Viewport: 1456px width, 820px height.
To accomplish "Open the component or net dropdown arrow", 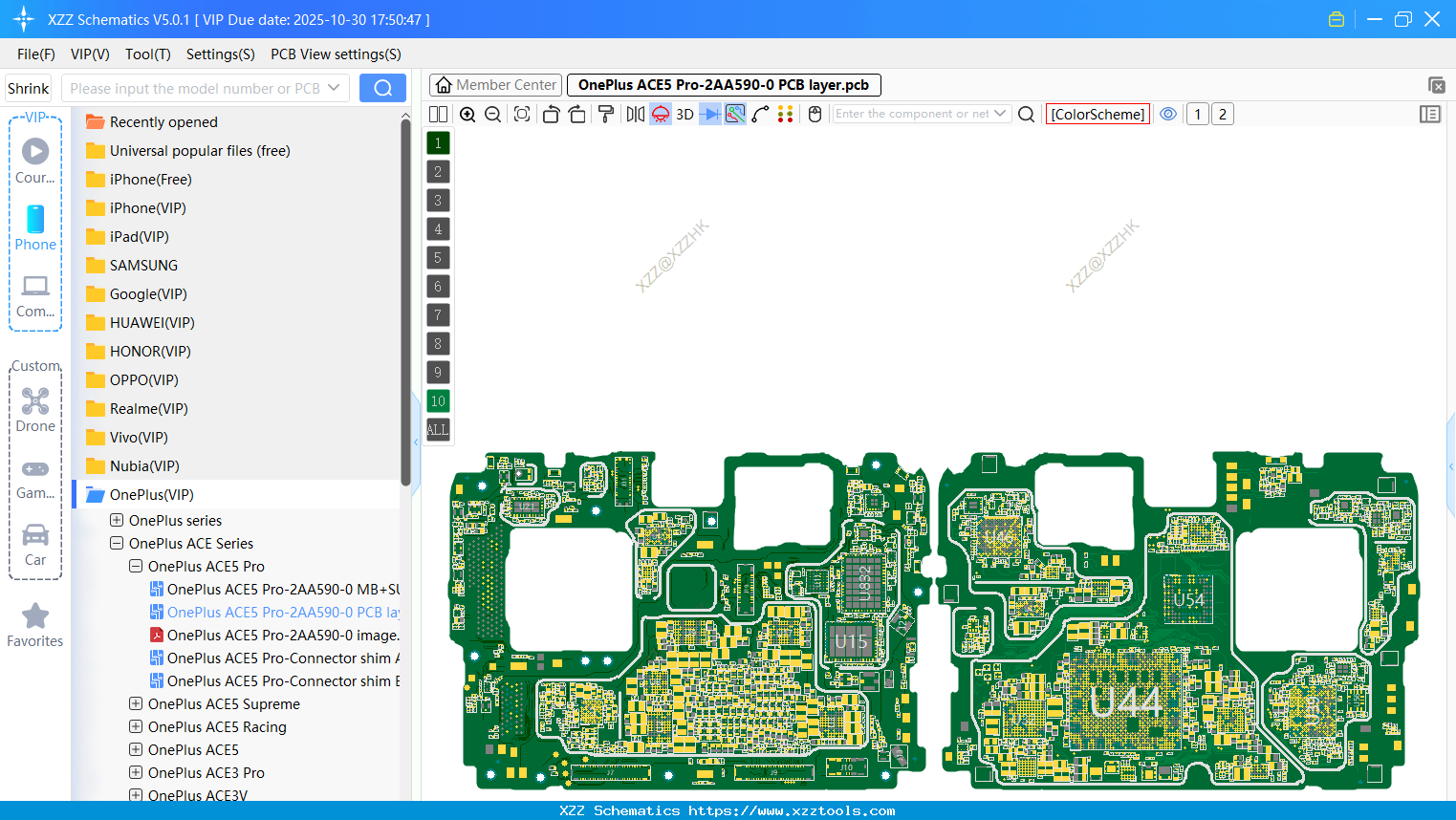I will click(x=1000, y=114).
